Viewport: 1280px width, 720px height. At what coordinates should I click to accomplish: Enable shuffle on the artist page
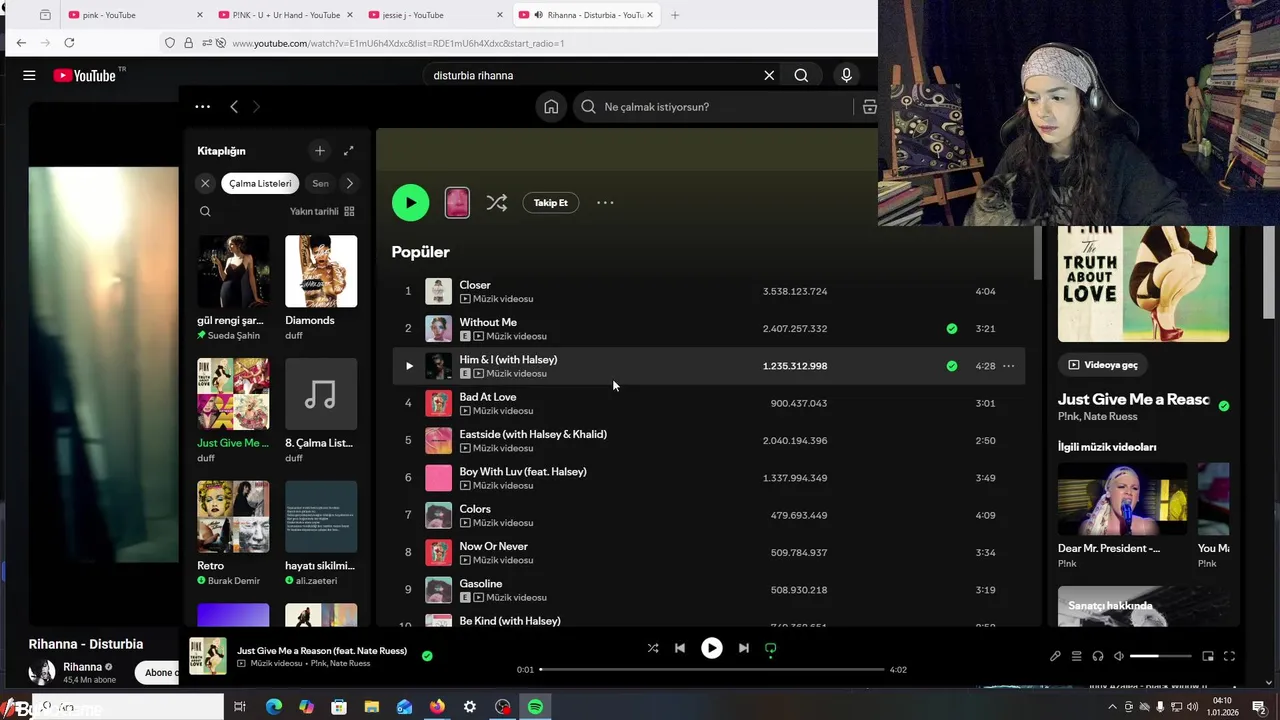click(x=496, y=203)
